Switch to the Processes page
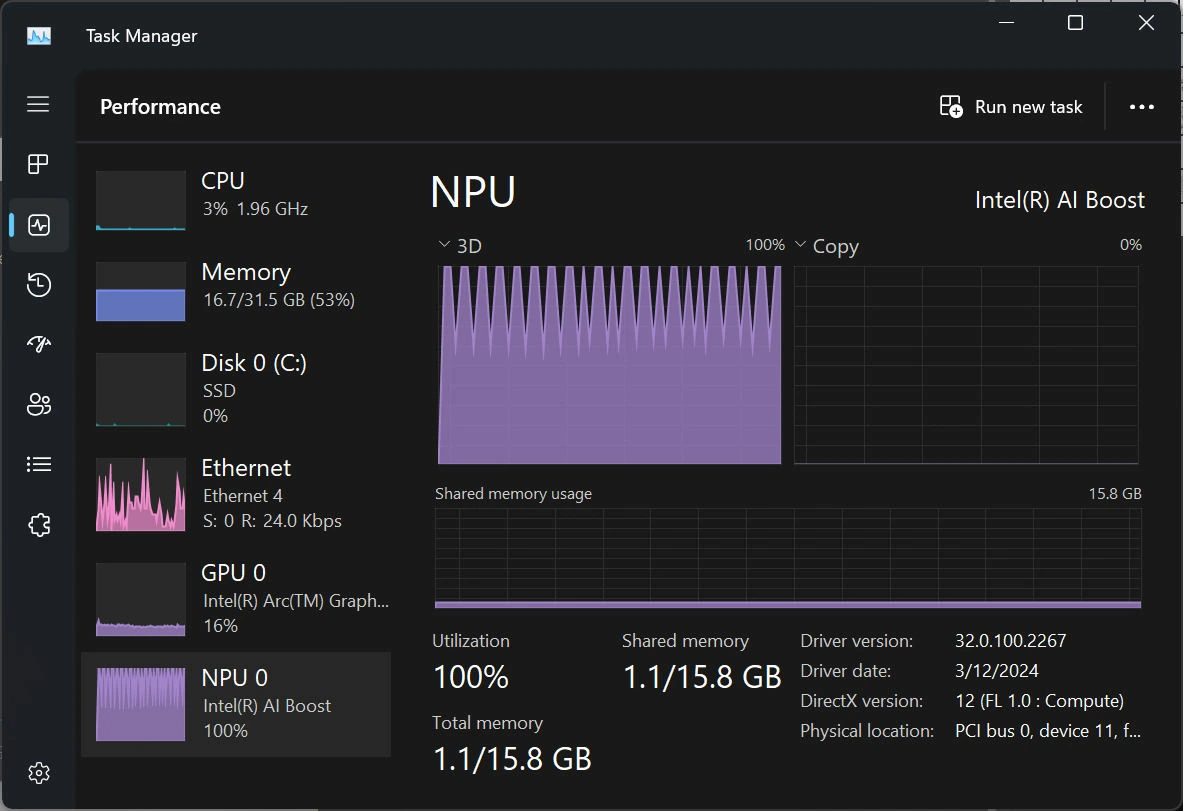This screenshot has width=1183, height=811. [38, 164]
